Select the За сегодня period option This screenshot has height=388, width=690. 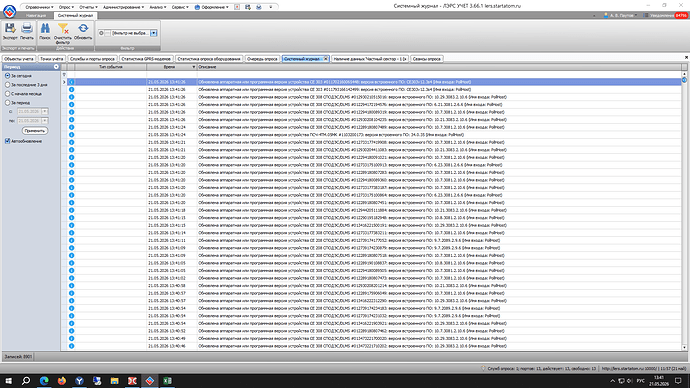[x=7, y=76]
